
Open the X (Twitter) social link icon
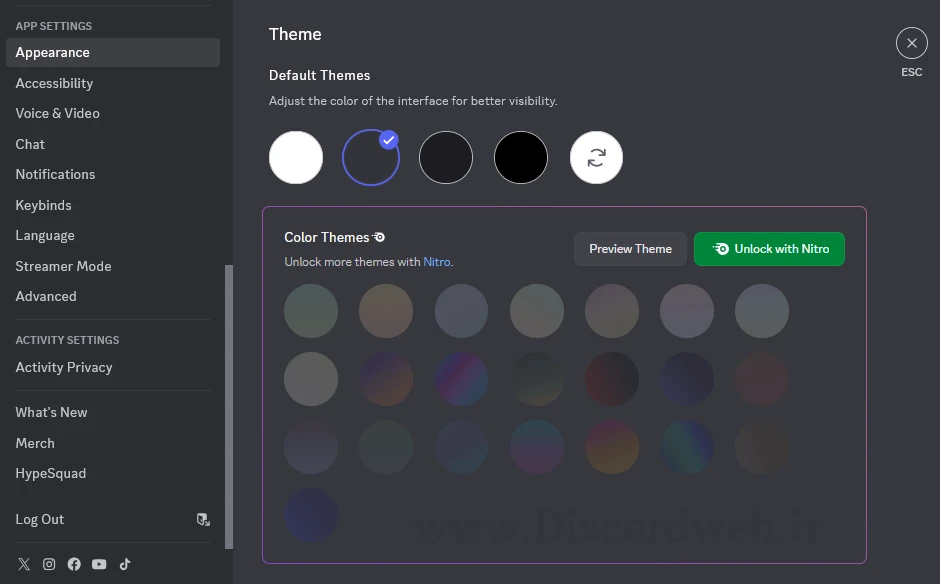pos(24,564)
